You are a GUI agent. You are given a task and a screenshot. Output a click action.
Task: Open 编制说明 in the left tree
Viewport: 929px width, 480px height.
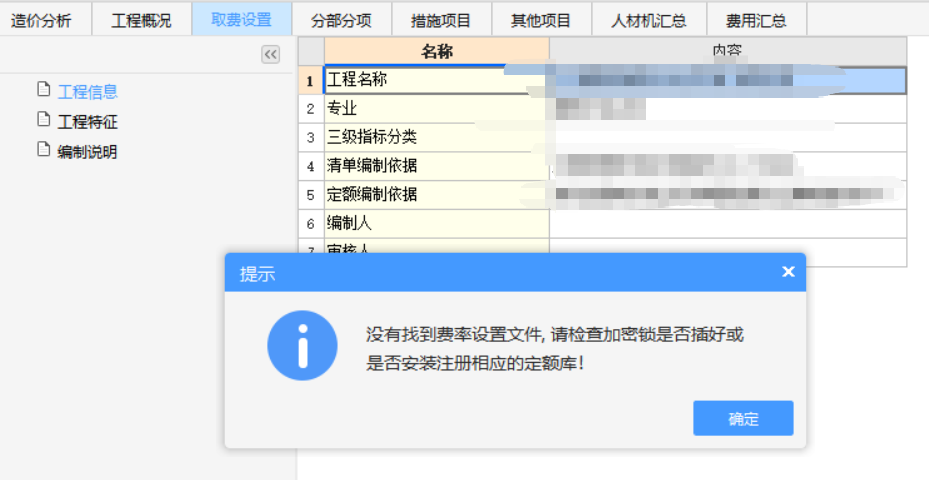(x=88, y=152)
